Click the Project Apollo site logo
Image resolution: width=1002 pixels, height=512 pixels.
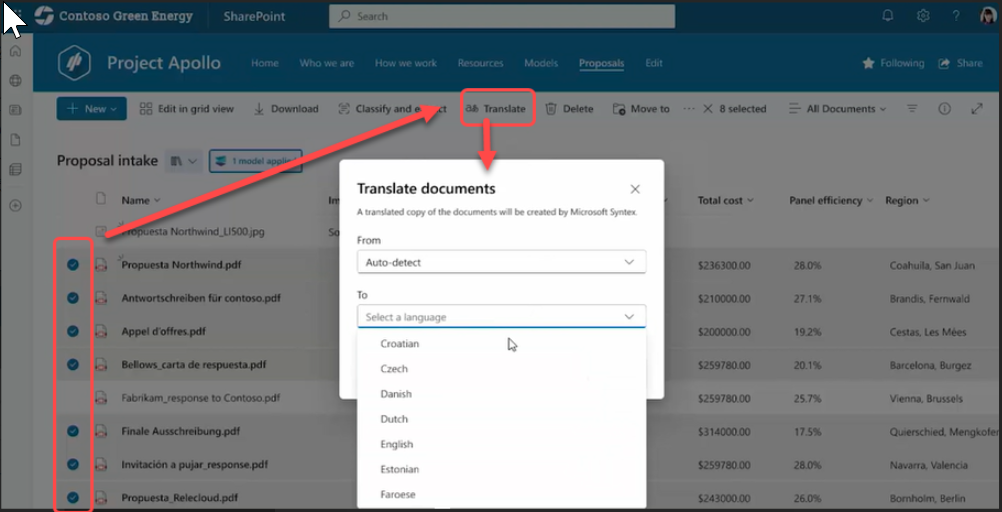click(76, 63)
